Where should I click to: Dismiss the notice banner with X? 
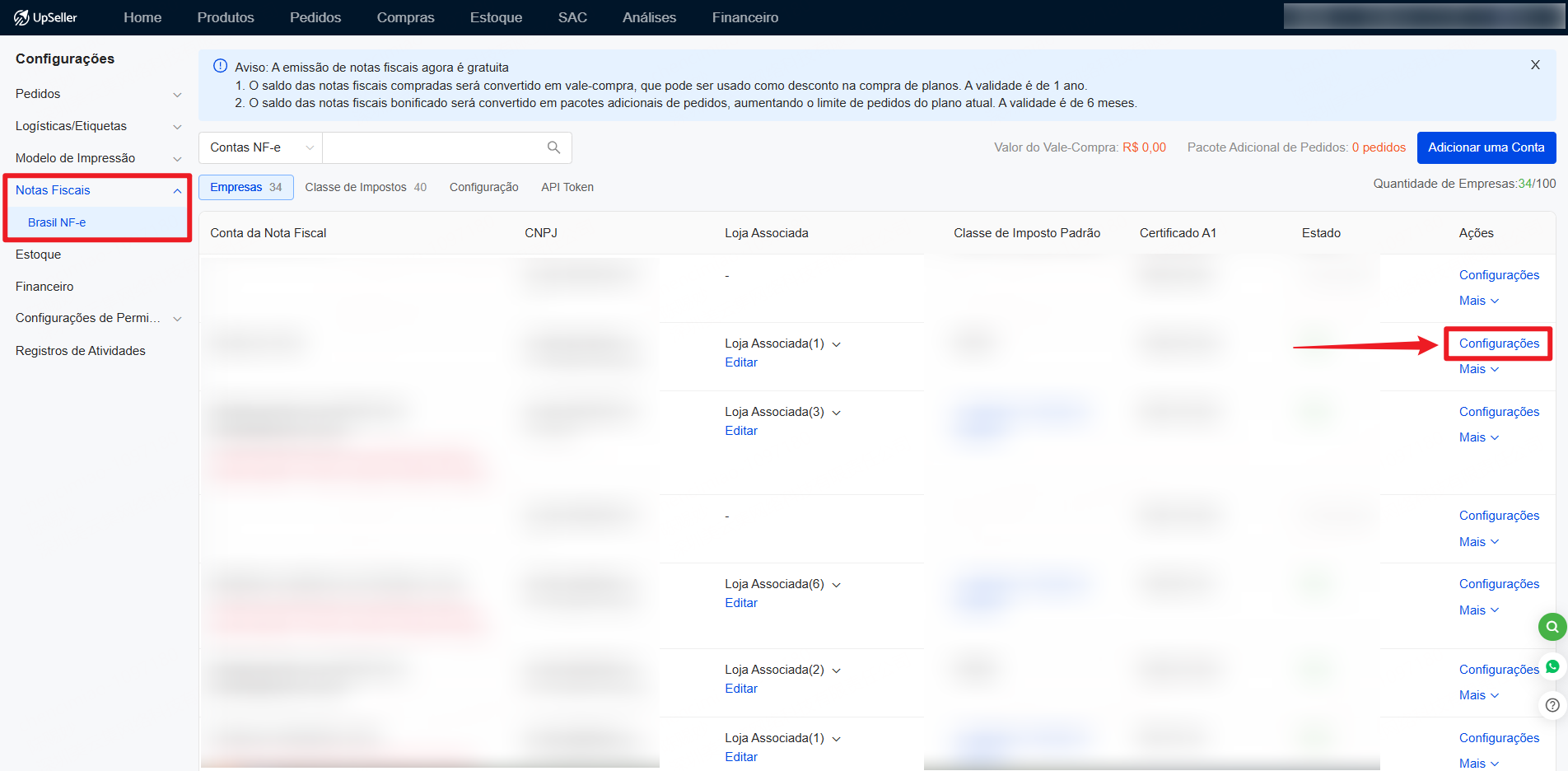pyautogui.click(x=1535, y=65)
